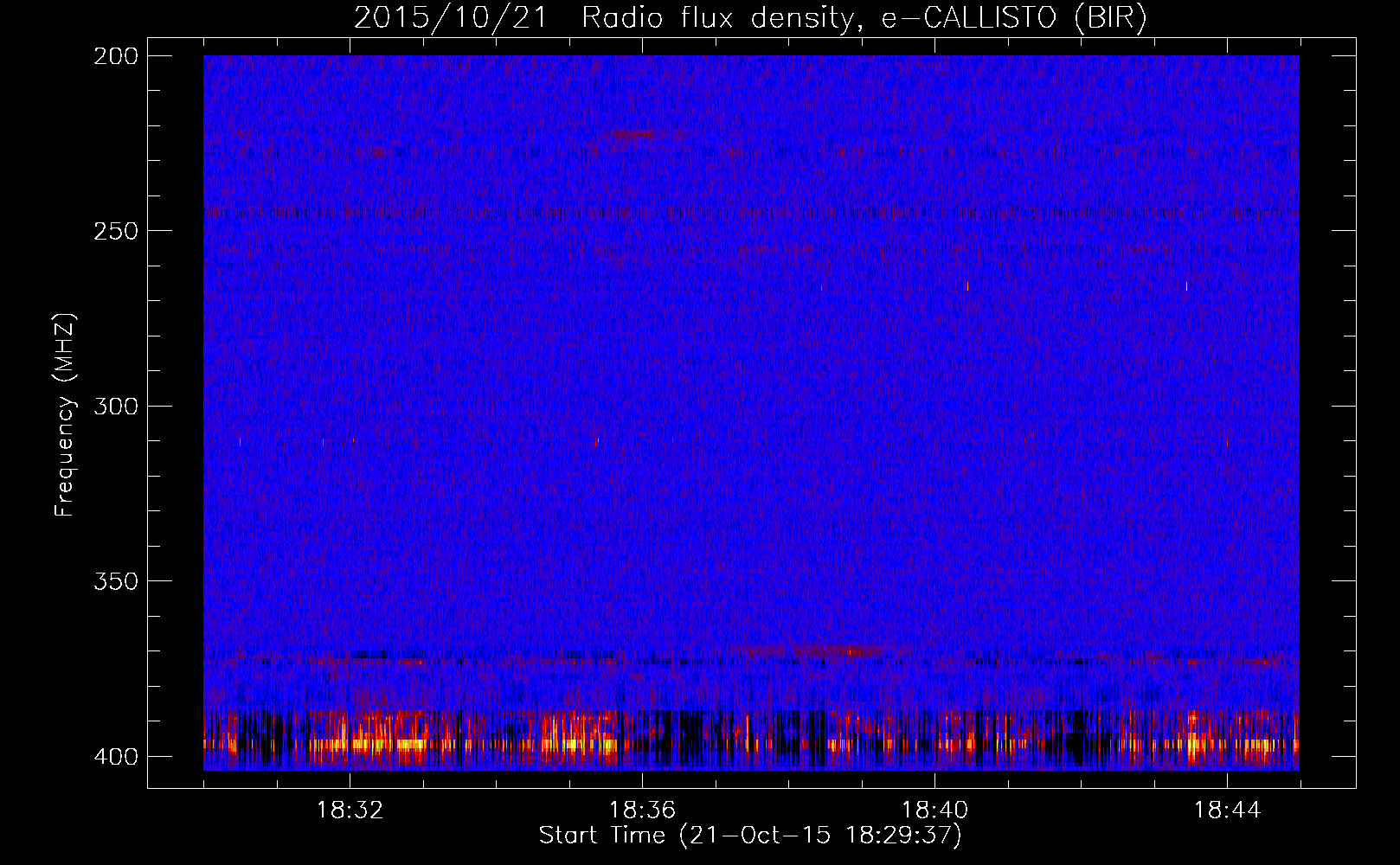1400x865 pixels.
Task: Click the '350' frequency tick label
Action: tap(116, 580)
